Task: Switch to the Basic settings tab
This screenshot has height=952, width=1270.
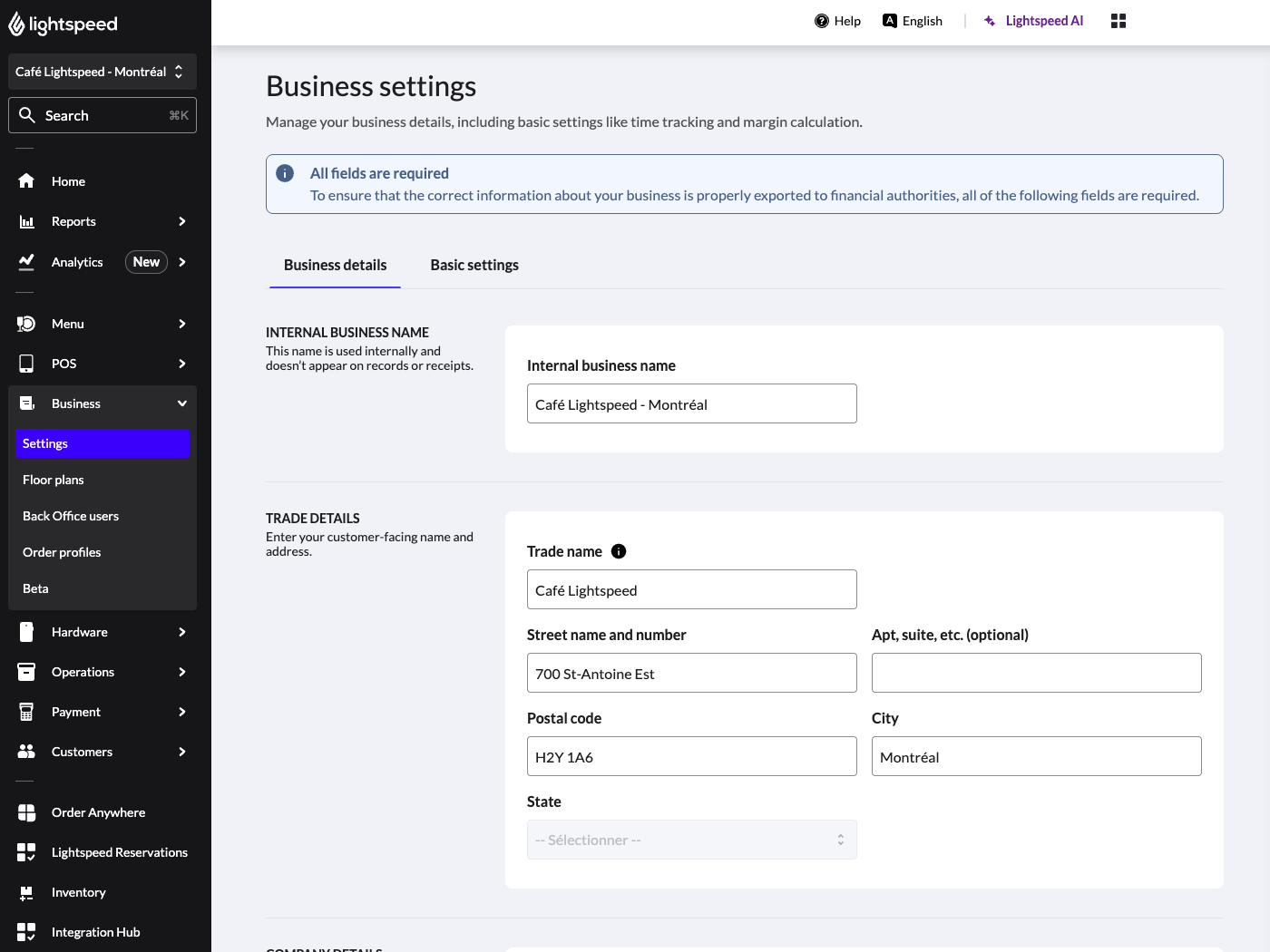Action: [474, 265]
